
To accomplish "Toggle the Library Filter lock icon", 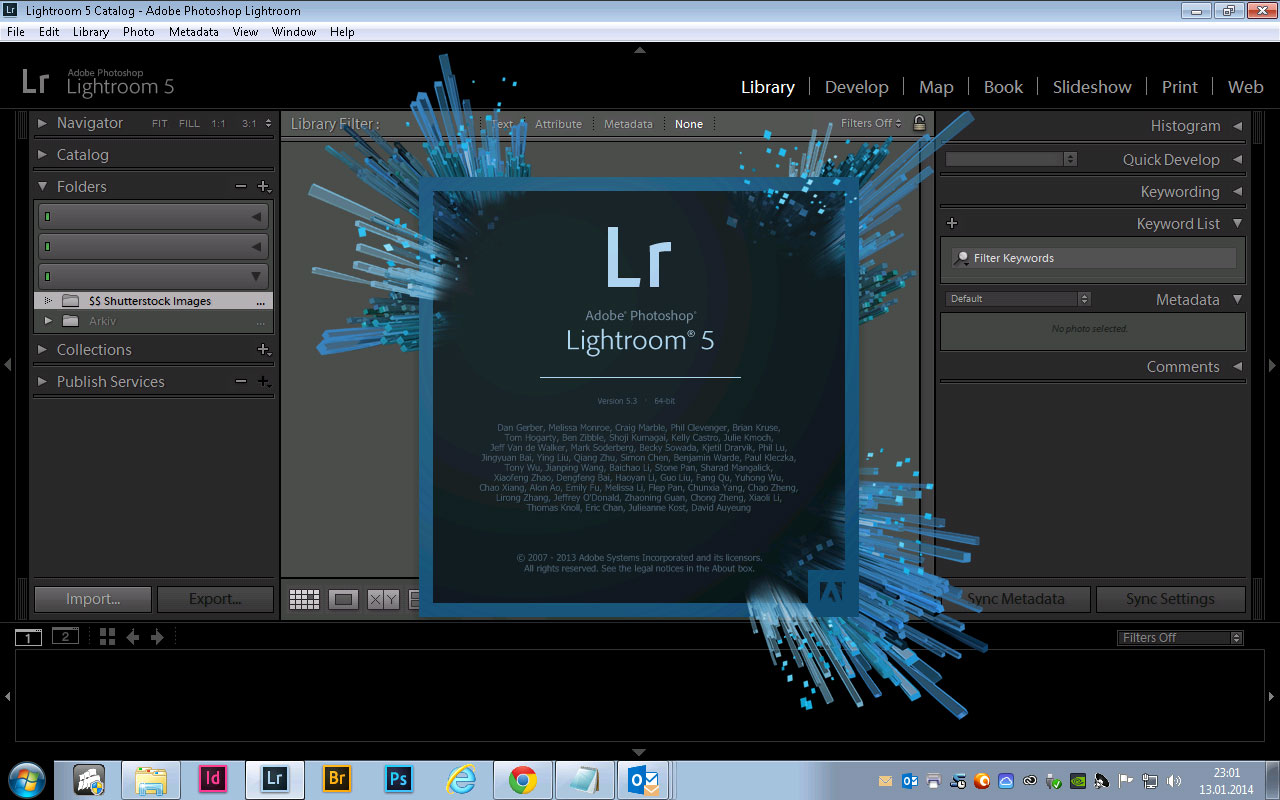I will coord(919,123).
